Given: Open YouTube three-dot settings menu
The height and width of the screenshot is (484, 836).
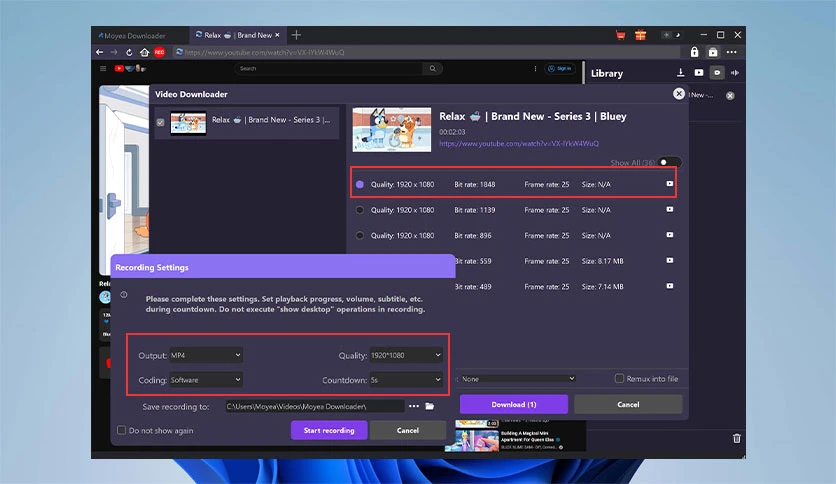Looking at the screenshot, I should click(x=535, y=68).
